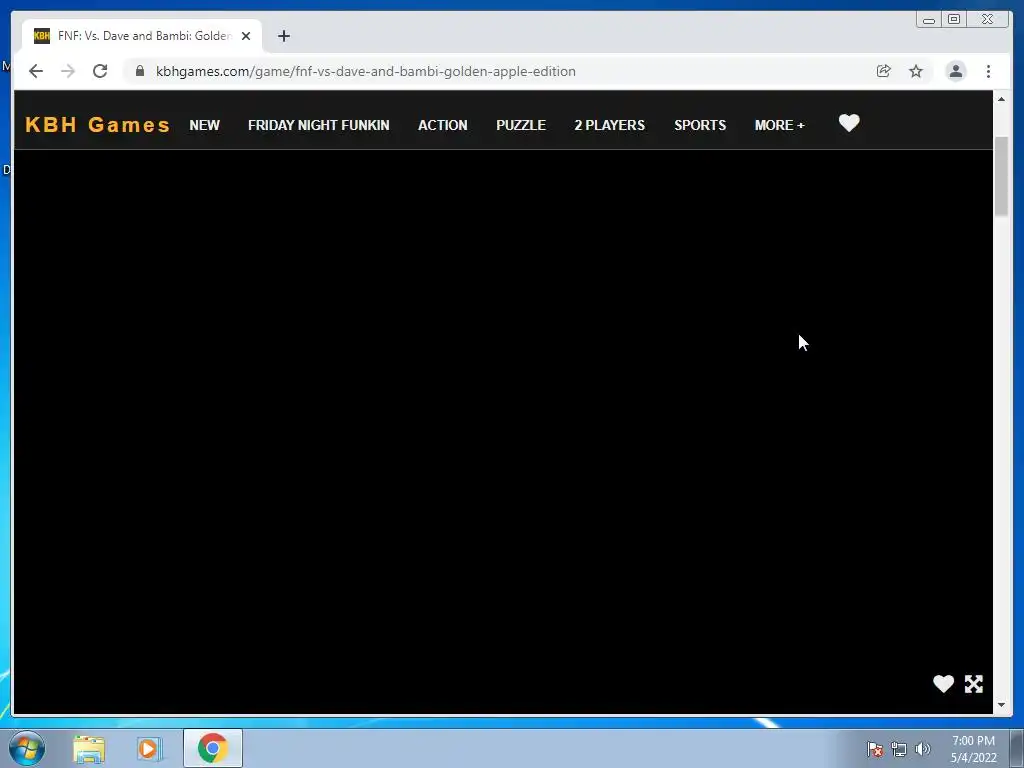Expand the MORE + menu

780,125
